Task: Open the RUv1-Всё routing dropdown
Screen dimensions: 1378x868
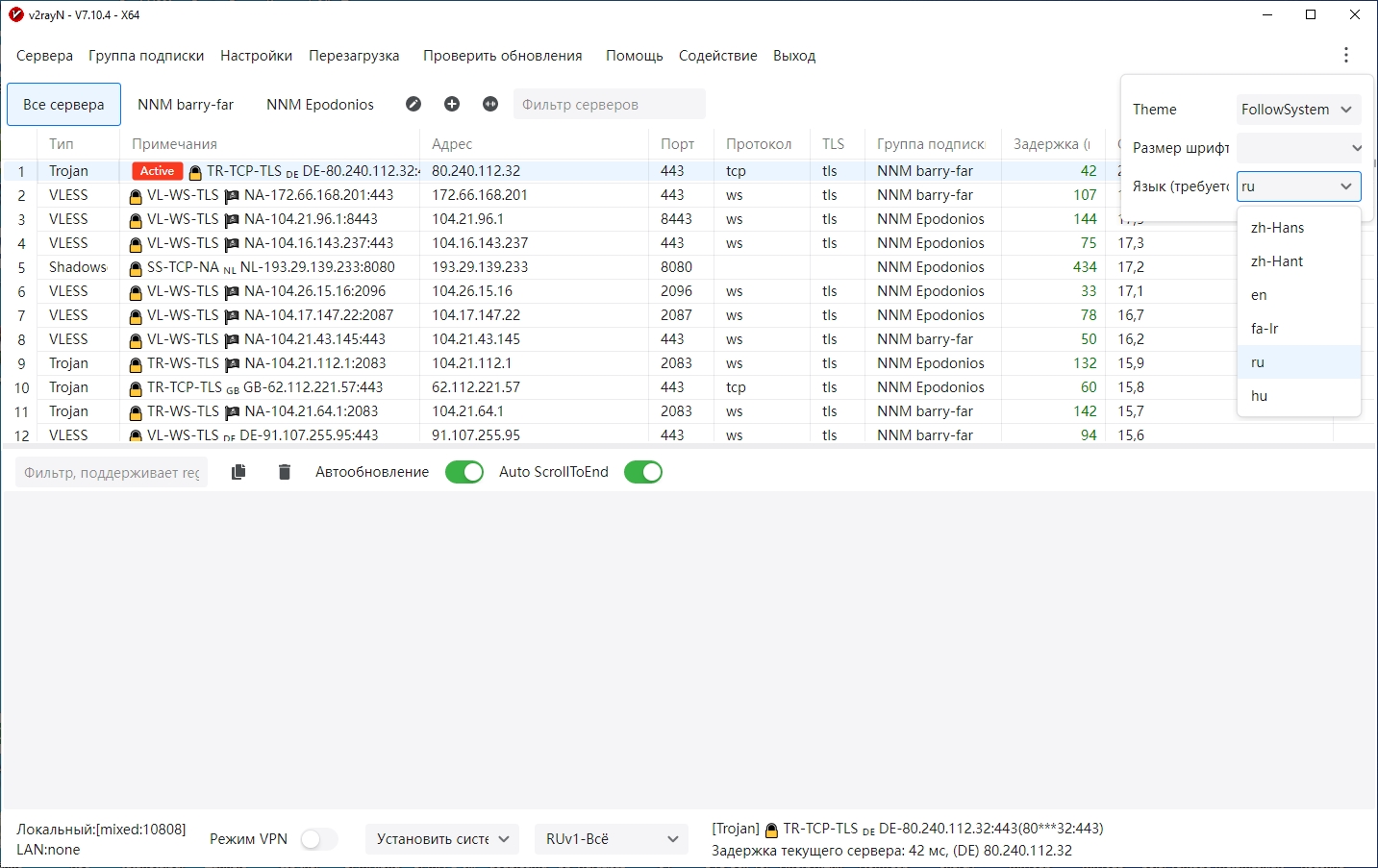Action: (612, 839)
